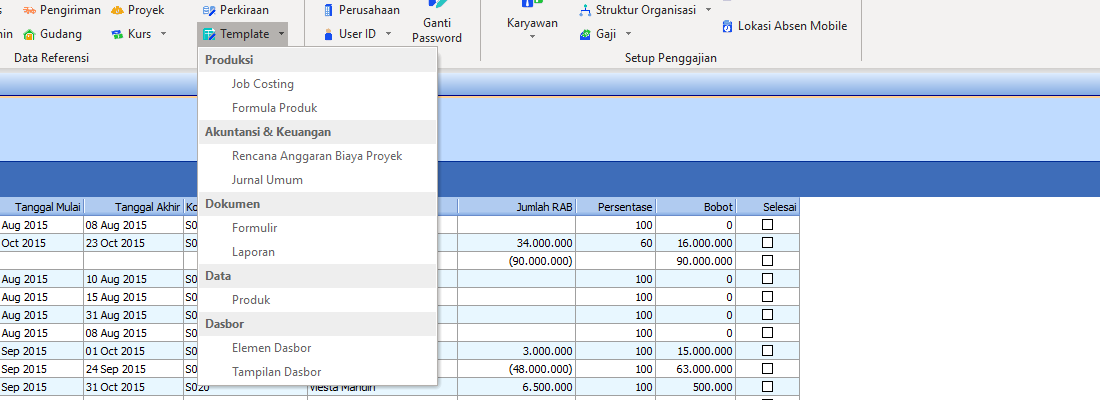Open Ganti Password

coord(437,23)
